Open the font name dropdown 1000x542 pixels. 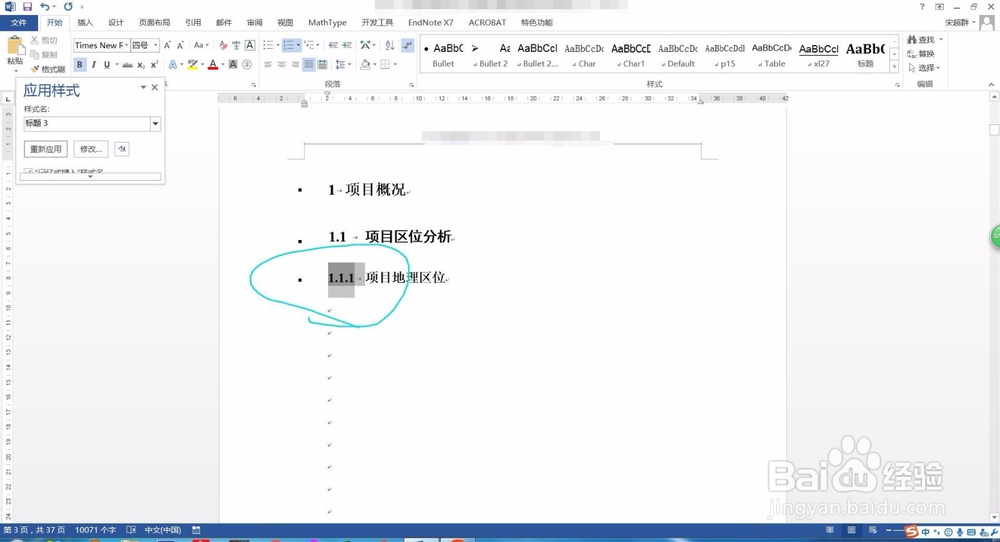(x=126, y=45)
